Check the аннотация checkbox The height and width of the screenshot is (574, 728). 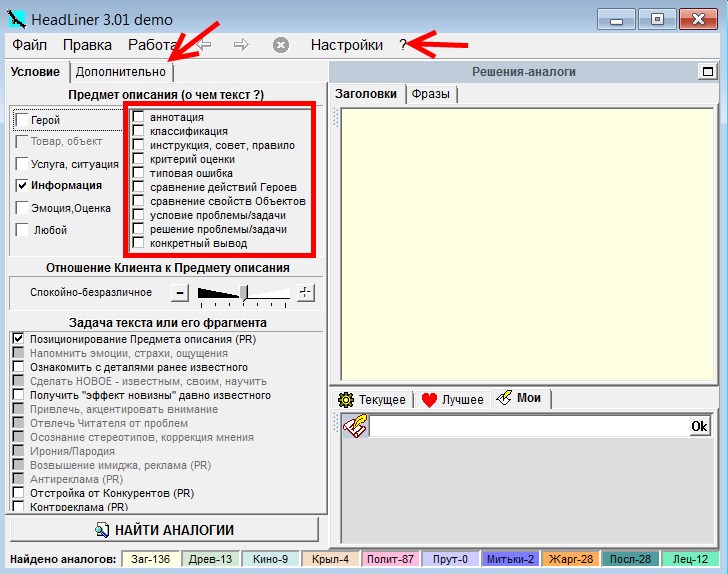138,117
